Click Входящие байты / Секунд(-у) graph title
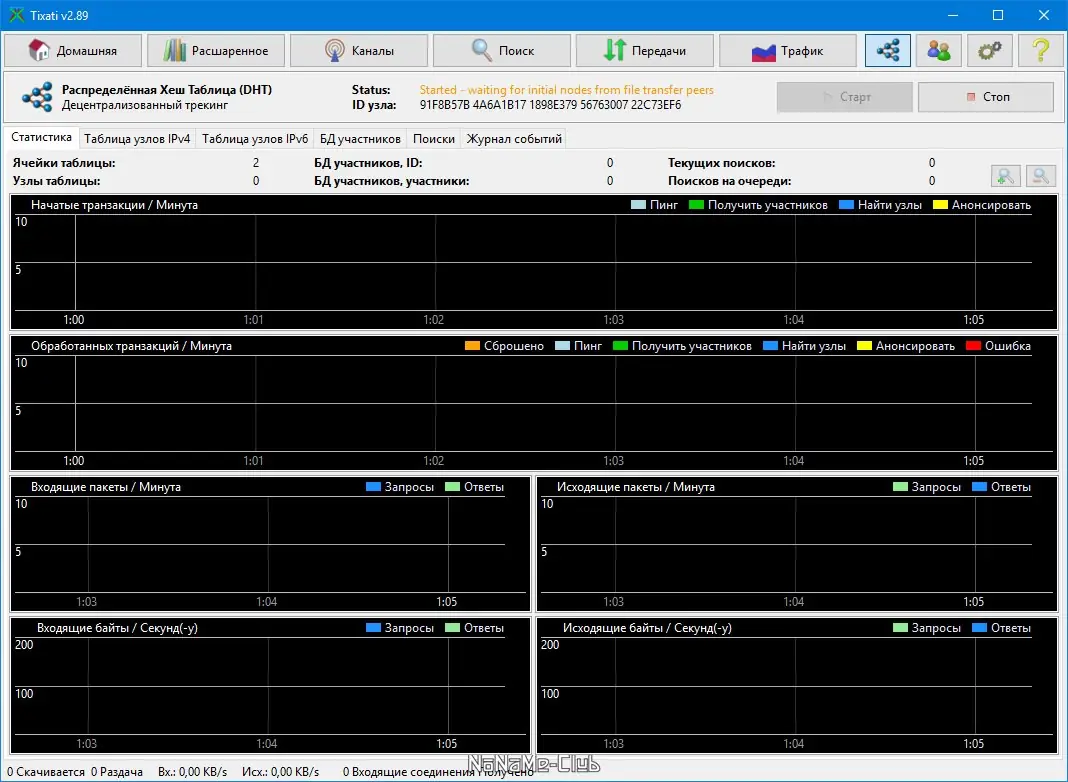 coord(117,628)
